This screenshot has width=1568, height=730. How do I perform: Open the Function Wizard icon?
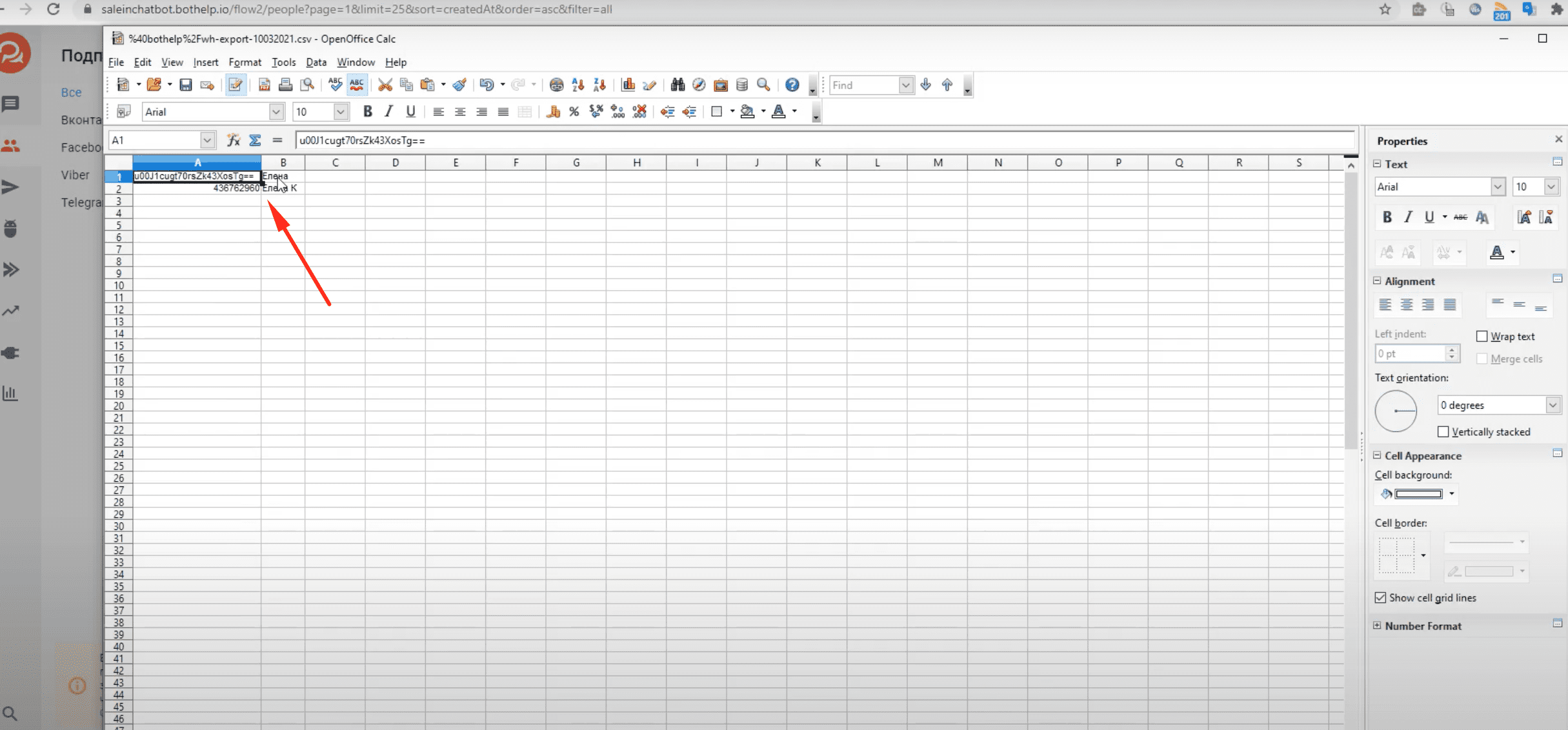[234, 140]
